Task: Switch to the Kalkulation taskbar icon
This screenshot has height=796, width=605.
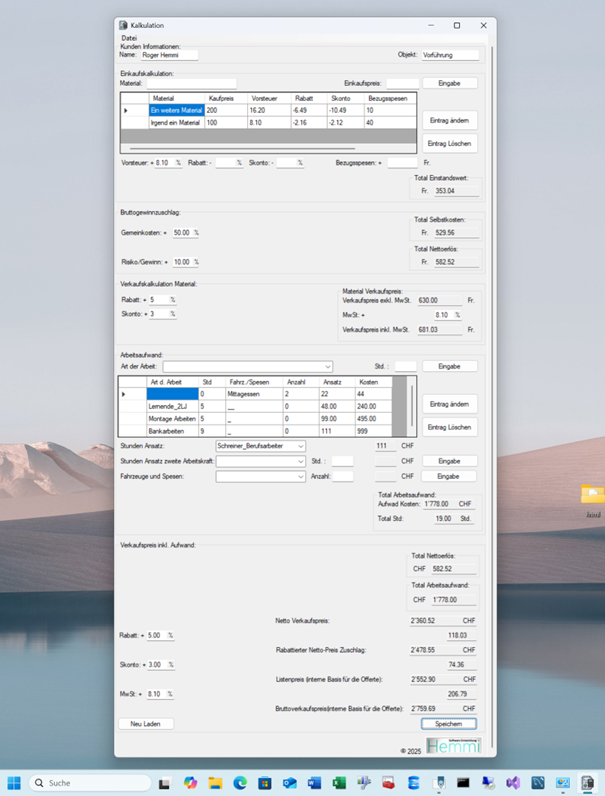Action: tap(588, 783)
